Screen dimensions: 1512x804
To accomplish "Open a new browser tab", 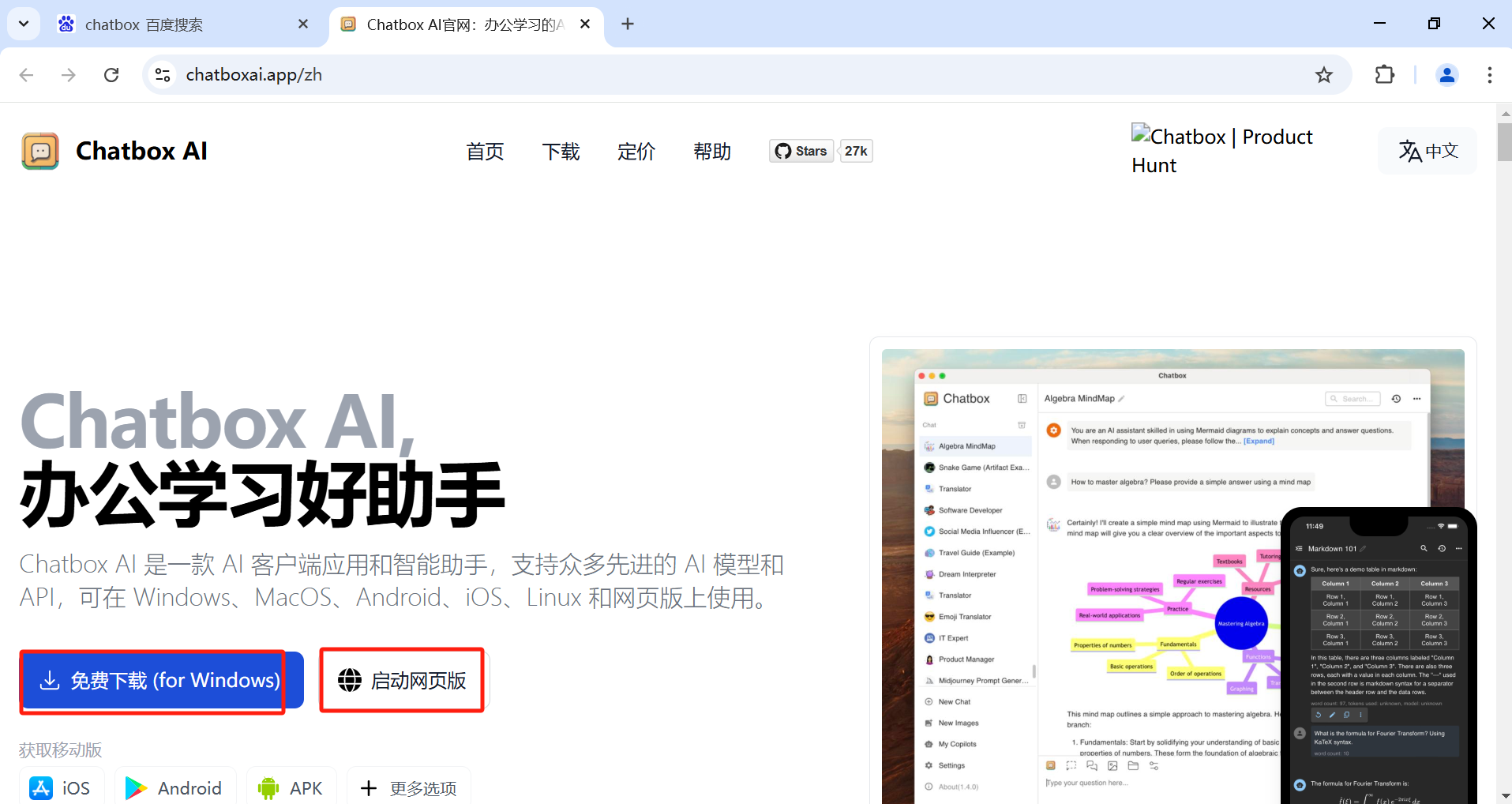I will 628,24.
